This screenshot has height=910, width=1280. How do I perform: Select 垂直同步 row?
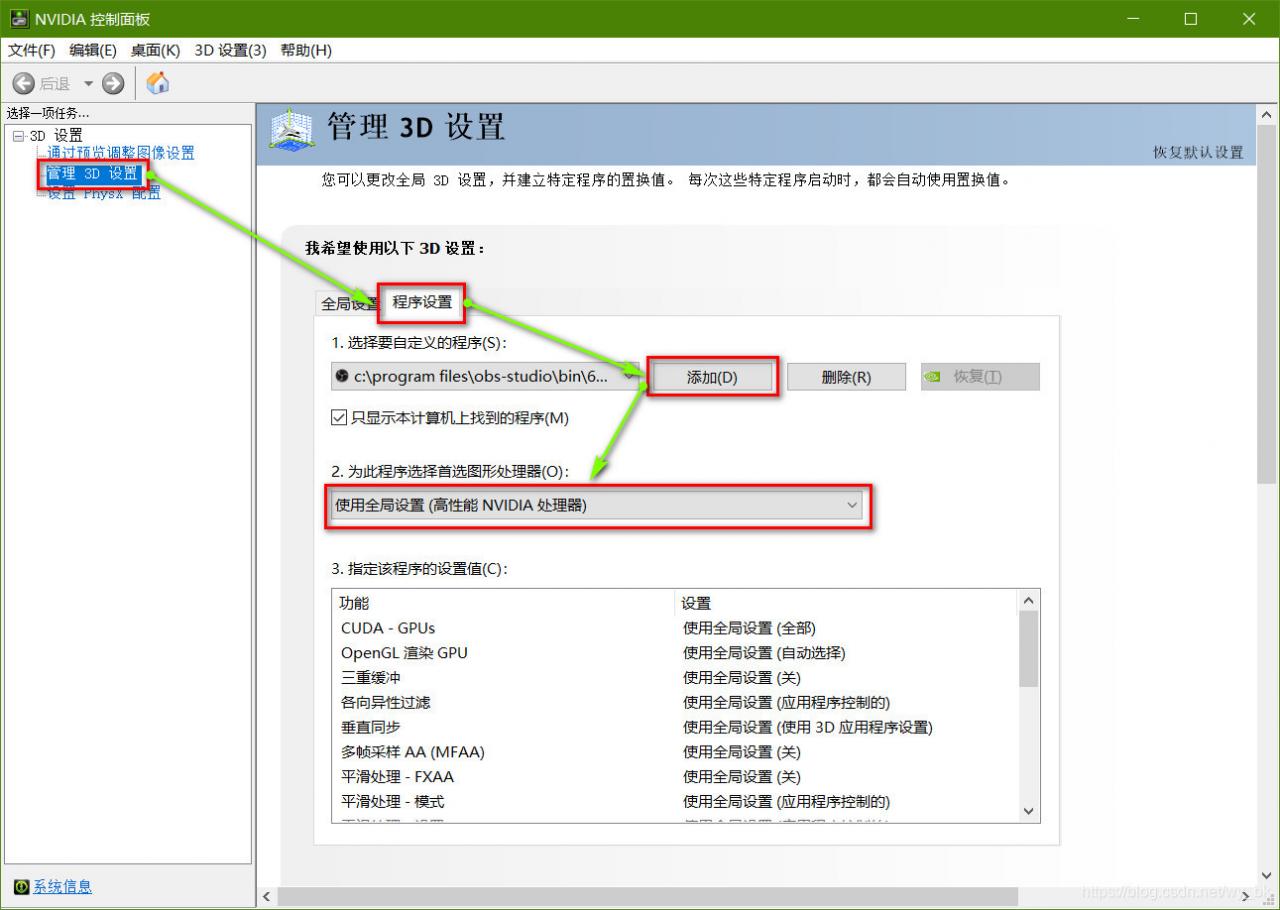[675, 727]
